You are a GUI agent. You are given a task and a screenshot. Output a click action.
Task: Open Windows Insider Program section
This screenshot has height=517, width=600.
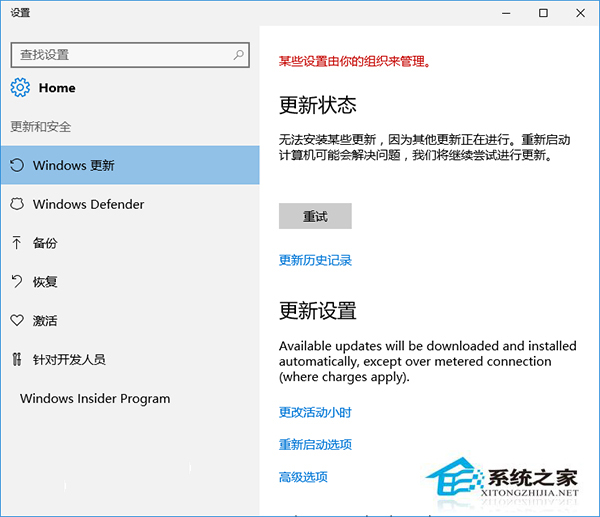point(130,398)
